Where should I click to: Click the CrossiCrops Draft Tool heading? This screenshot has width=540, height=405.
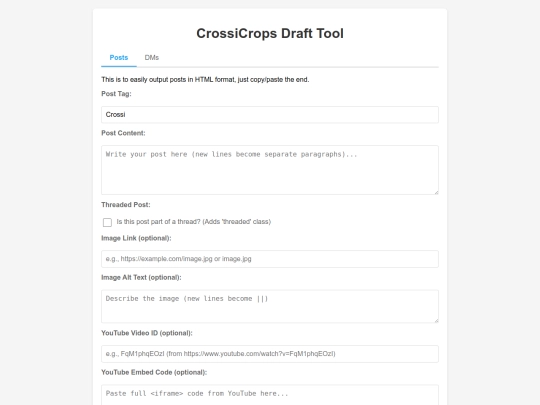(270, 33)
